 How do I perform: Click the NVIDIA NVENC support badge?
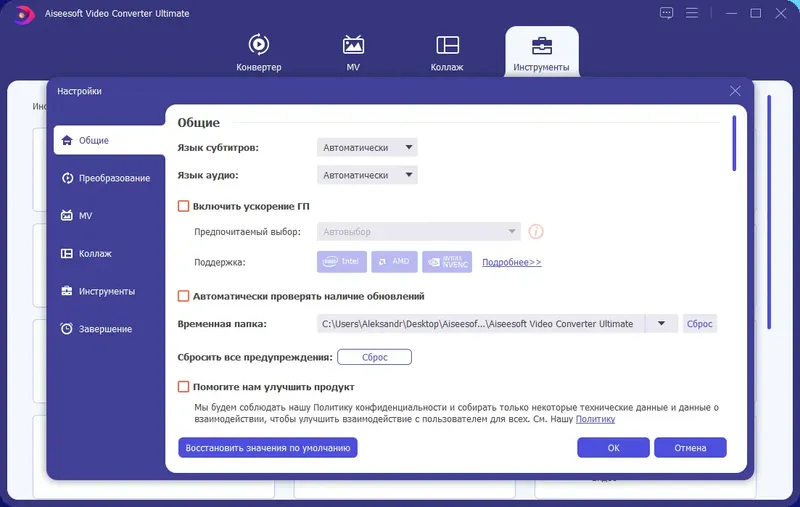coord(447,262)
